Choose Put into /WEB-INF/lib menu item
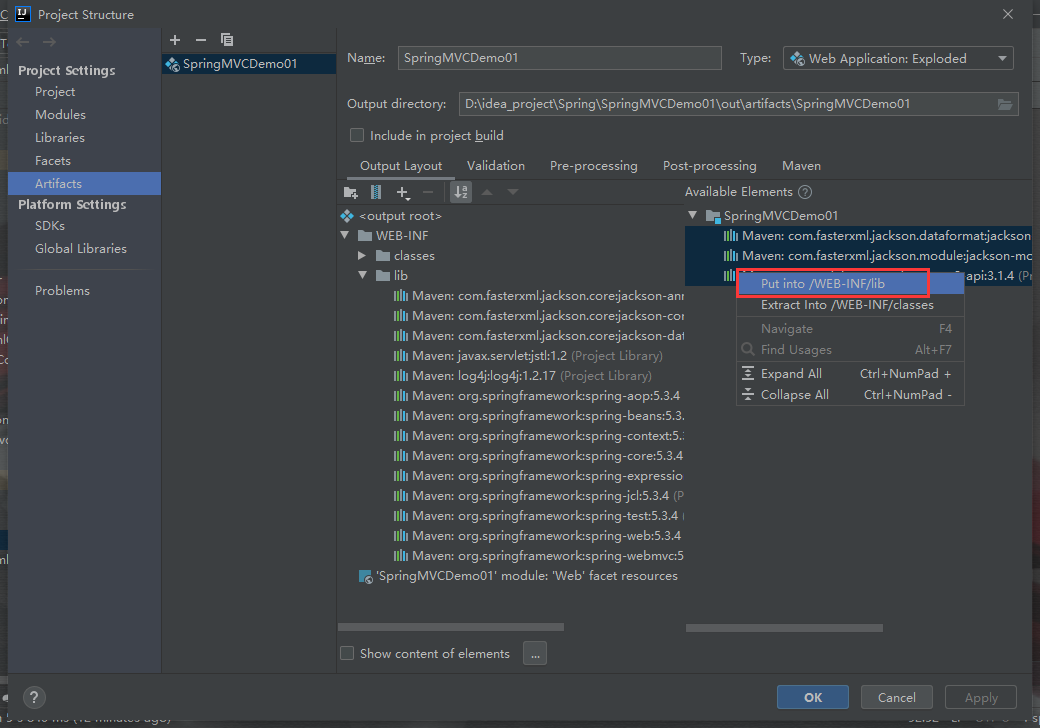The width and height of the screenshot is (1040, 728). (850, 284)
